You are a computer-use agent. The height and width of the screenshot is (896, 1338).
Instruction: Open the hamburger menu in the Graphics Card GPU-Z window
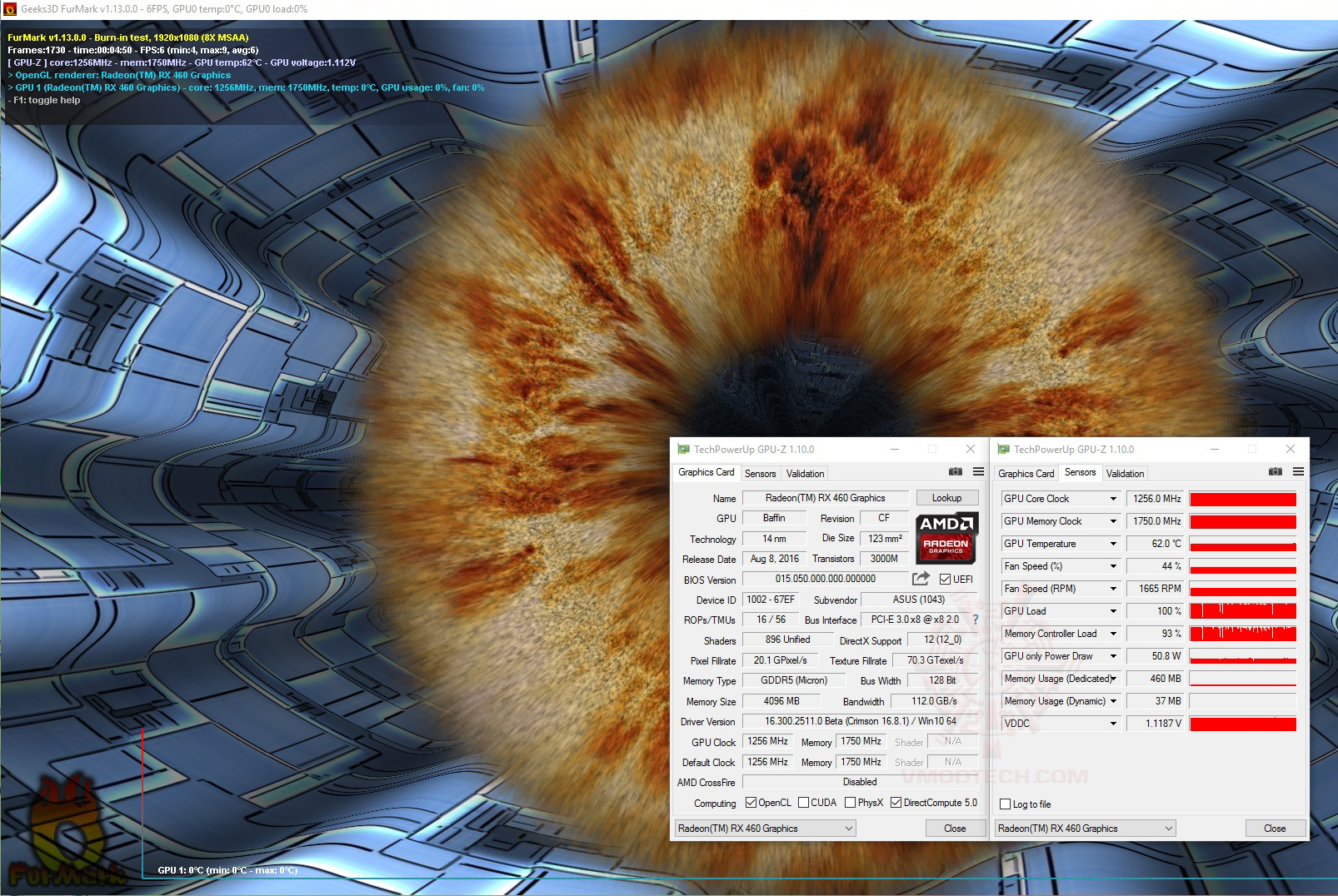(x=978, y=472)
